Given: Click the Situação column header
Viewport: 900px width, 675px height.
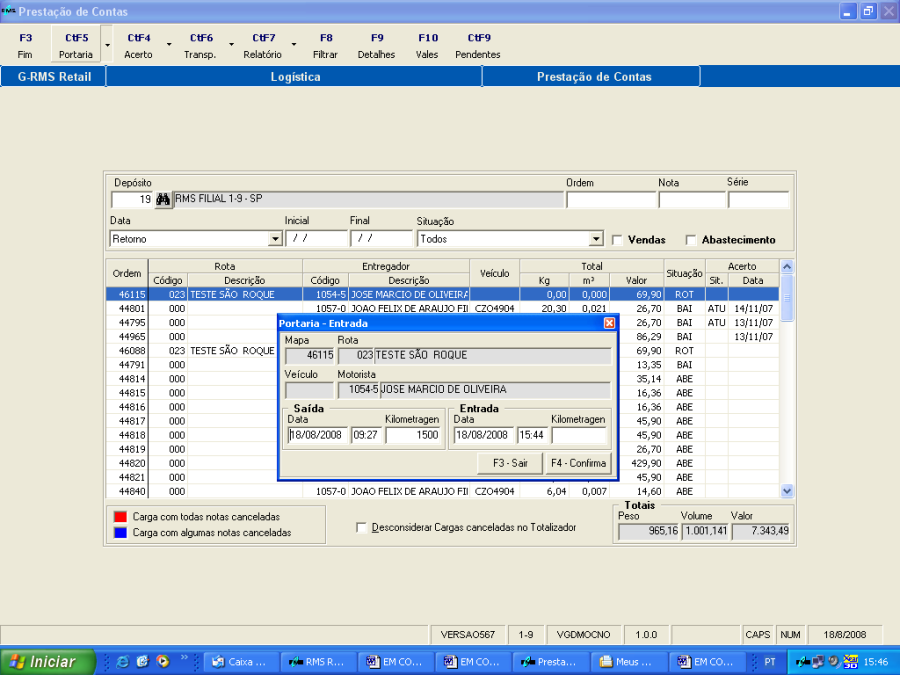Looking at the screenshot, I should [684, 273].
